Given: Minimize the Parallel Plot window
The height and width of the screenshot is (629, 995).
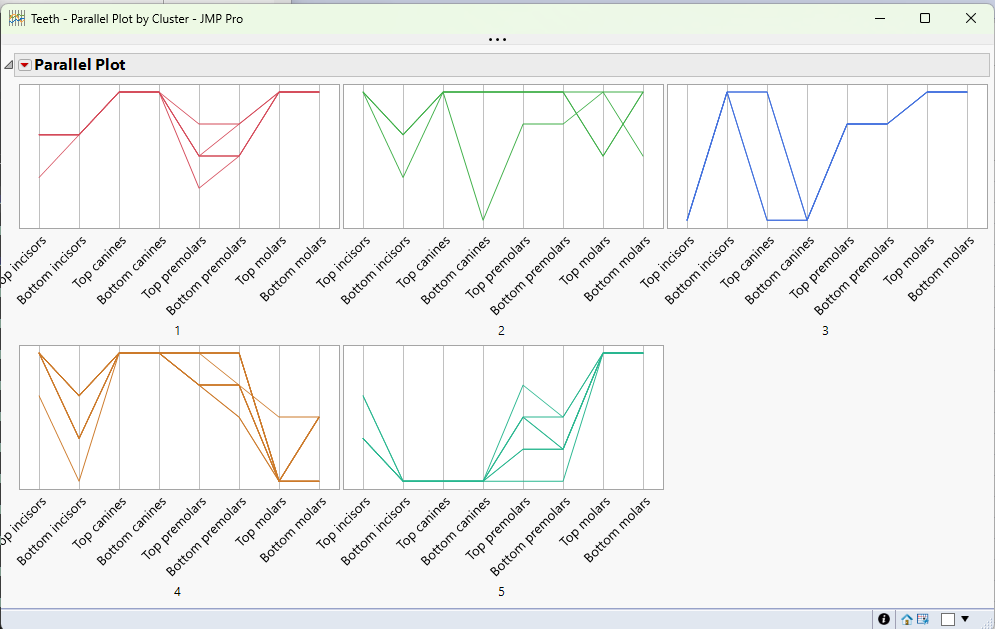Looking at the screenshot, I should (x=880, y=18).
